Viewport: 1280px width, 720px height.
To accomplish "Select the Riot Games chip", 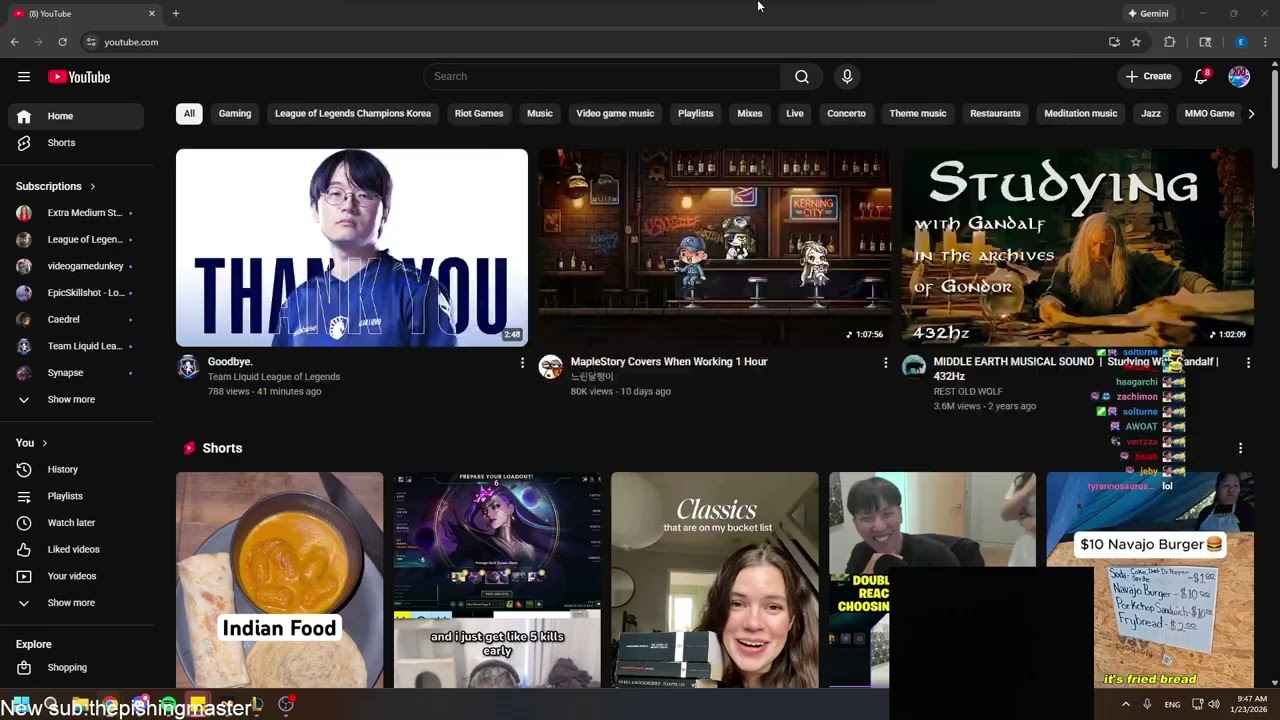I will tap(479, 114).
